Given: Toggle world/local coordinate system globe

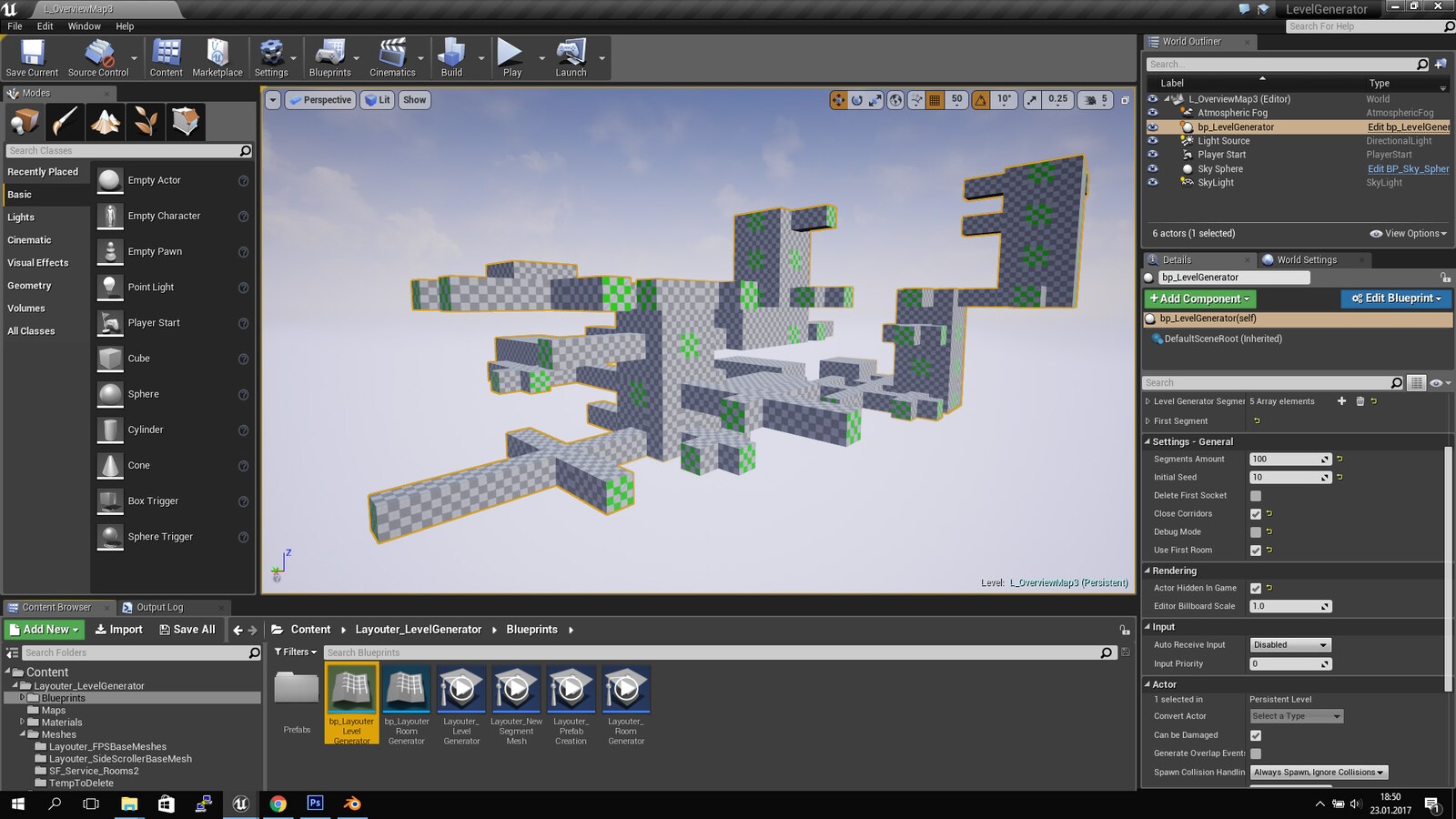Looking at the screenshot, I should click(x=895, y=100).
